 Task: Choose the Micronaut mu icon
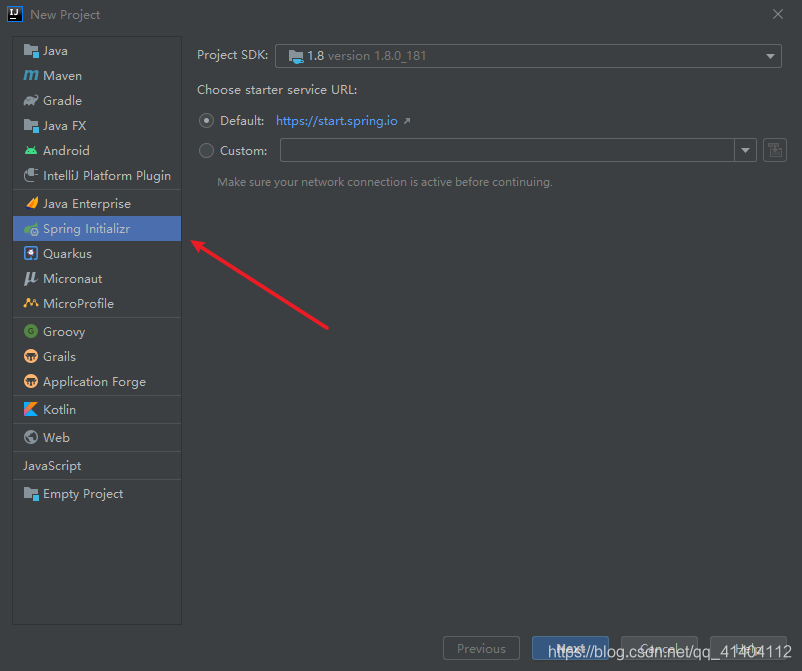point(31,278)
